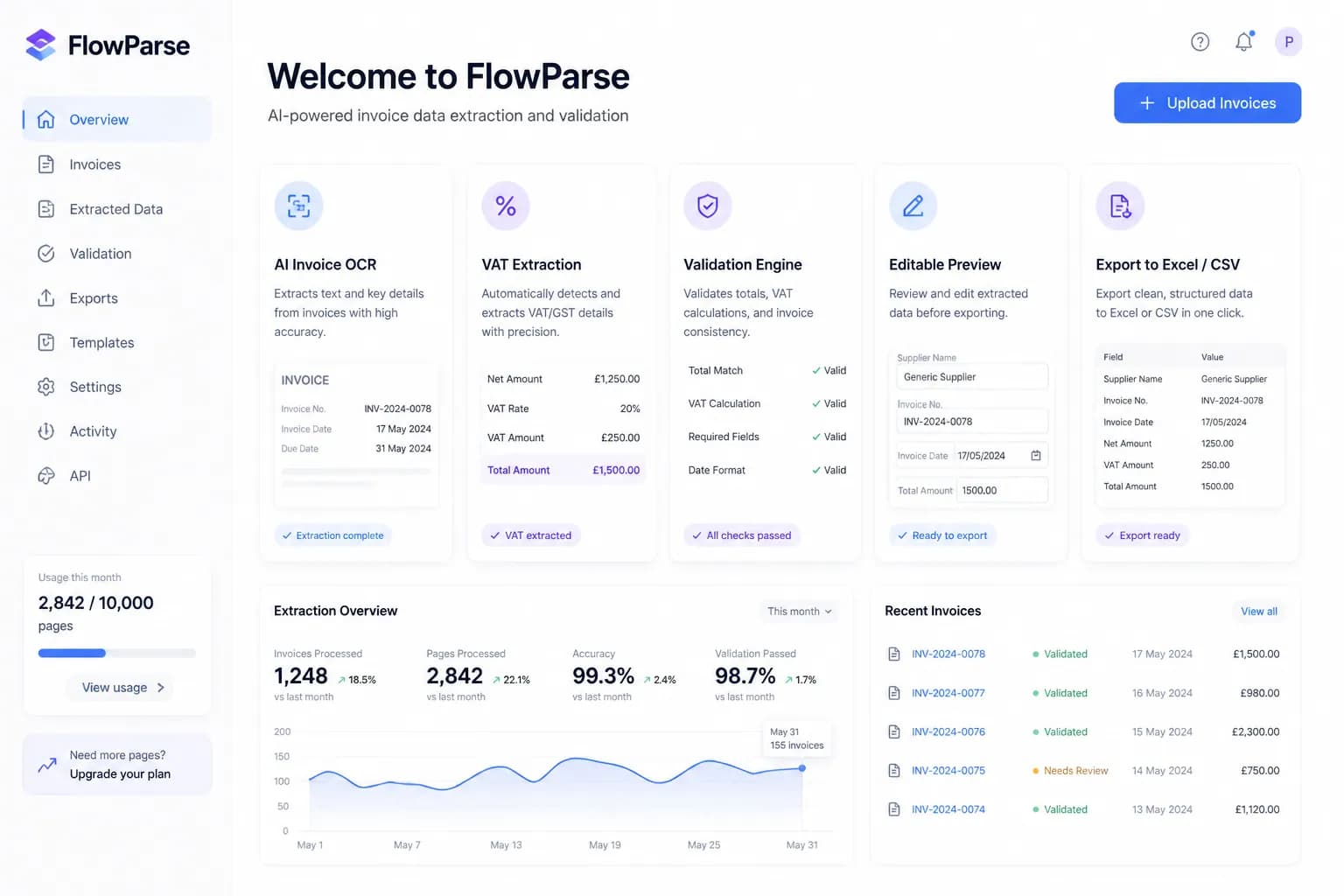
Task: Open invoice link INV-2024-0075
Action: pos(948,771)
